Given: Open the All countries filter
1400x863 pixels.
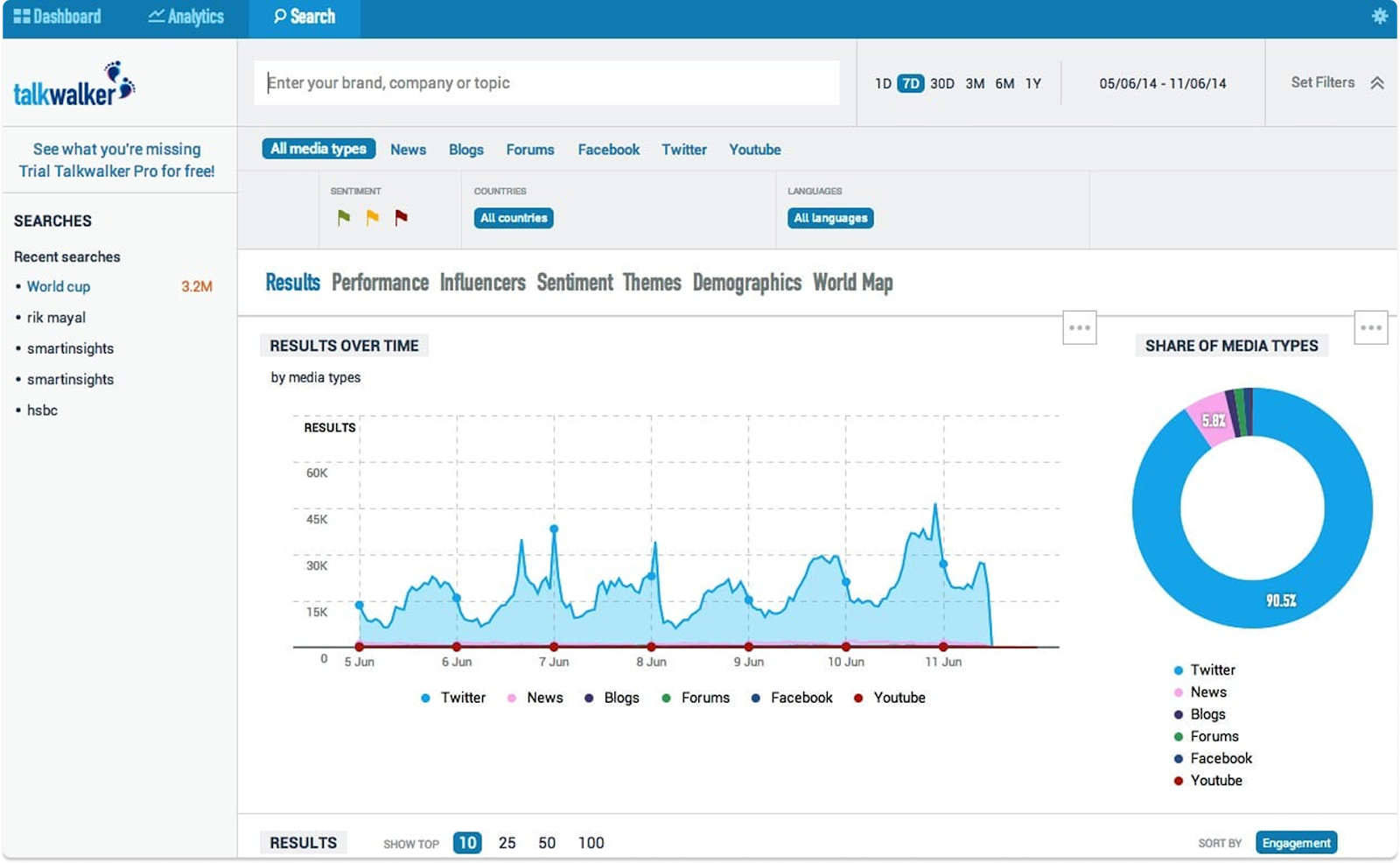Looking at the screenshot, I should (513, 218).
